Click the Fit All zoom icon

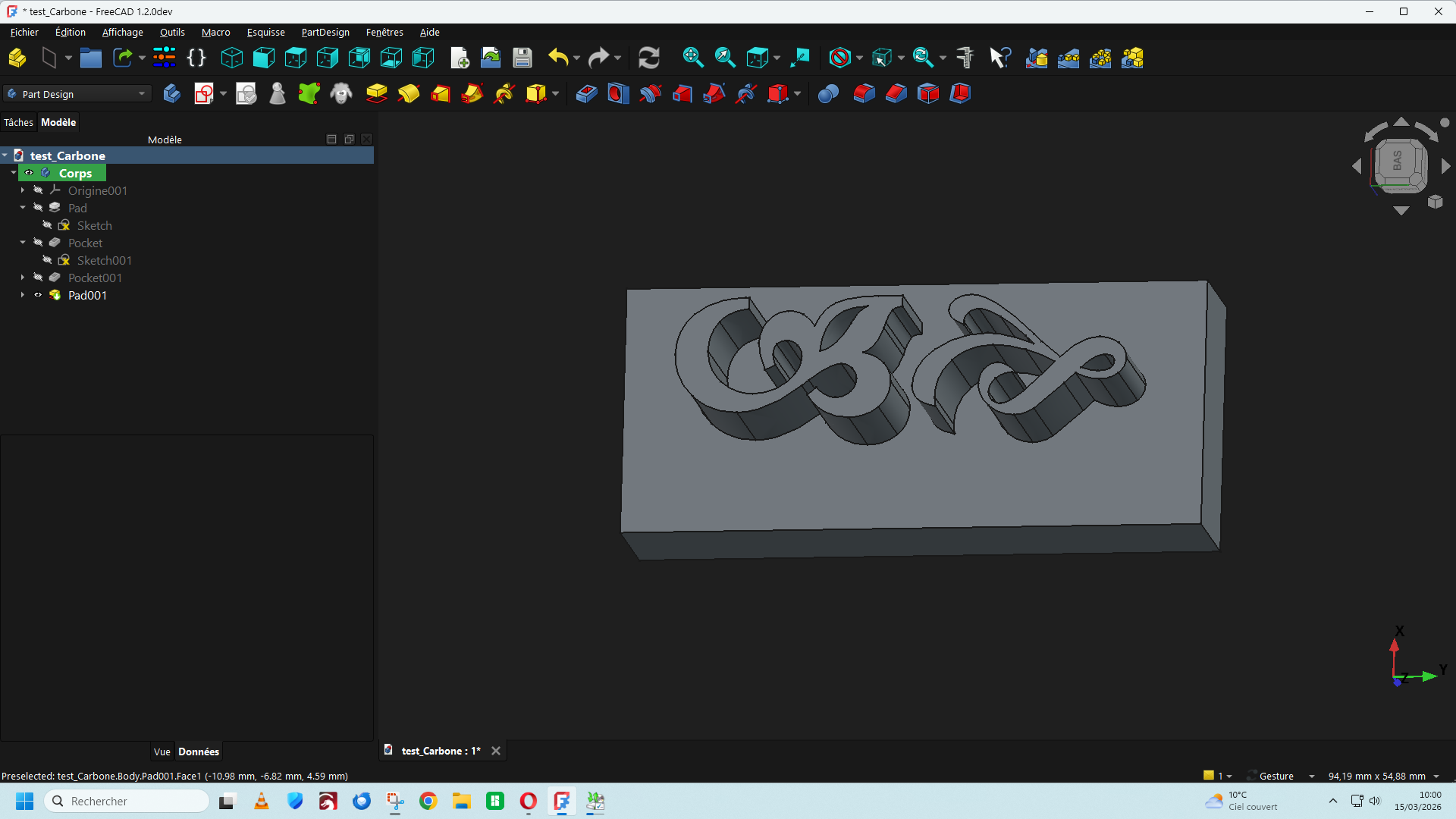point(692,58)
